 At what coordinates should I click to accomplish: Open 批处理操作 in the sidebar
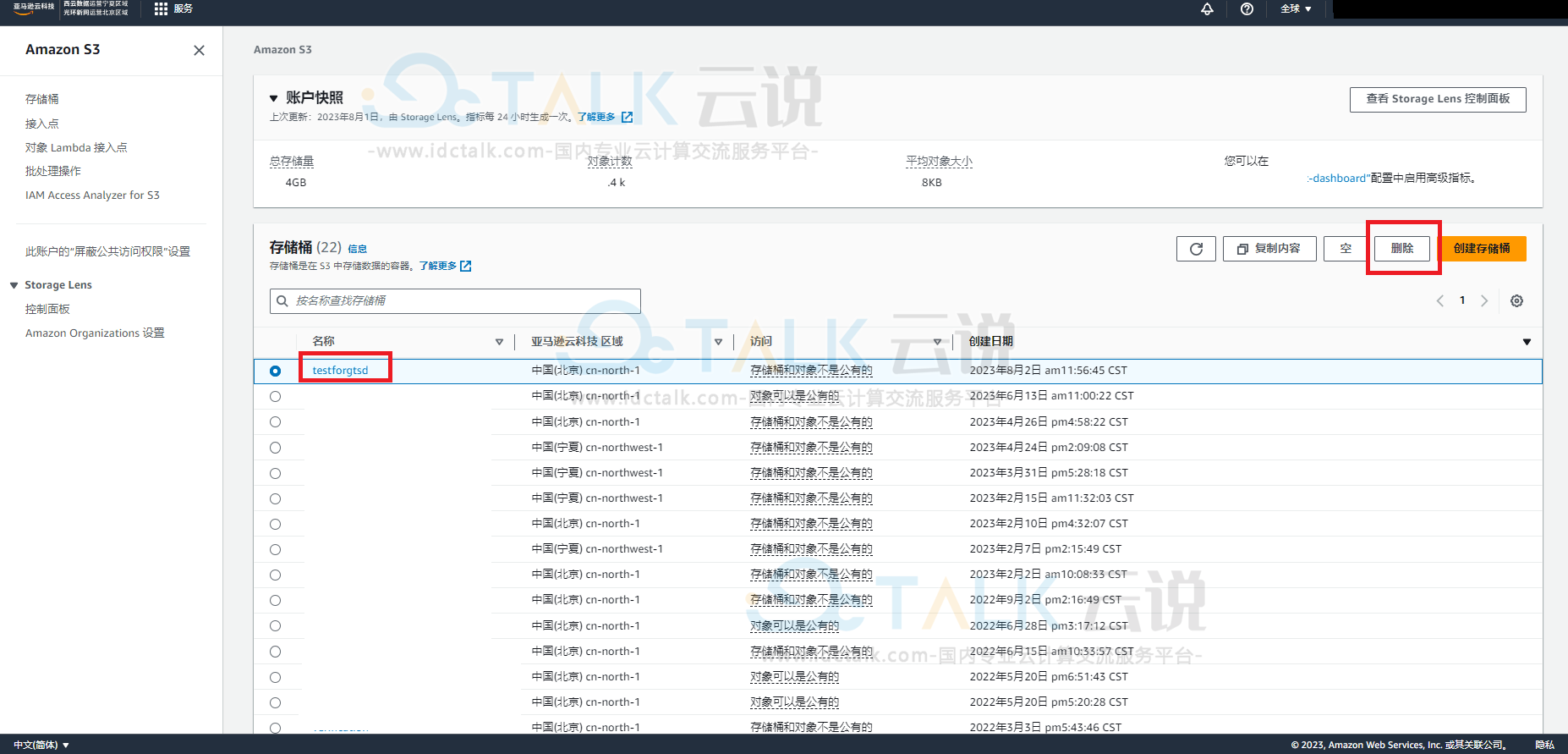pyautogui.click(x=53, y=171)
